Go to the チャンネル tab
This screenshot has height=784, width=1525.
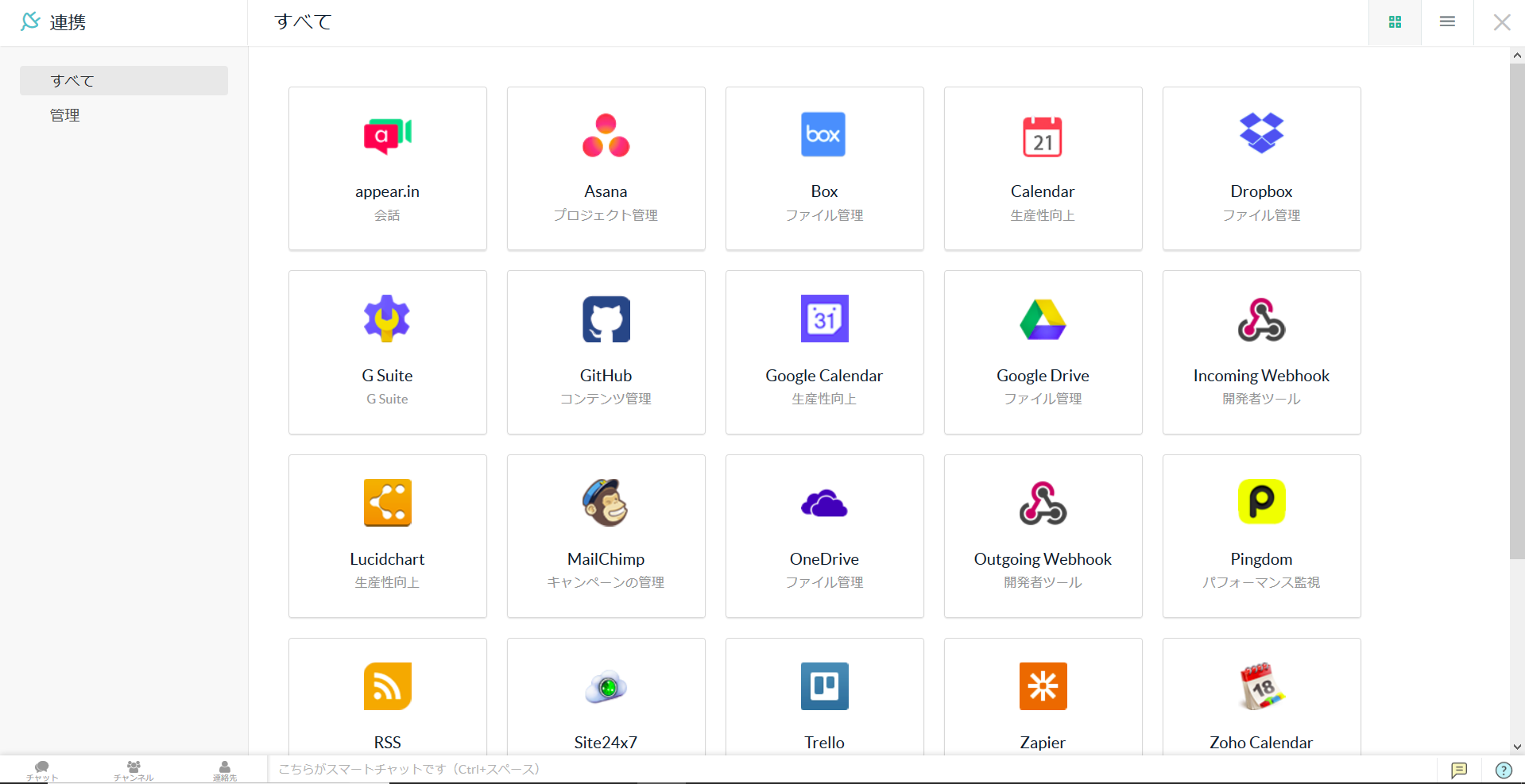point(134,770)
